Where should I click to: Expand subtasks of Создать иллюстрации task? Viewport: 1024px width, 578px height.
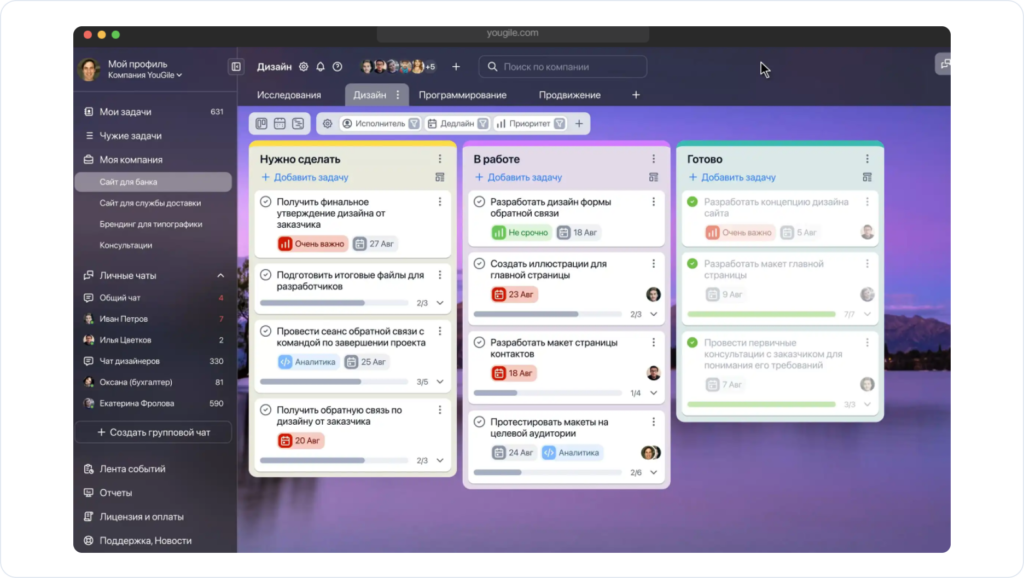(x=654, y=314)
